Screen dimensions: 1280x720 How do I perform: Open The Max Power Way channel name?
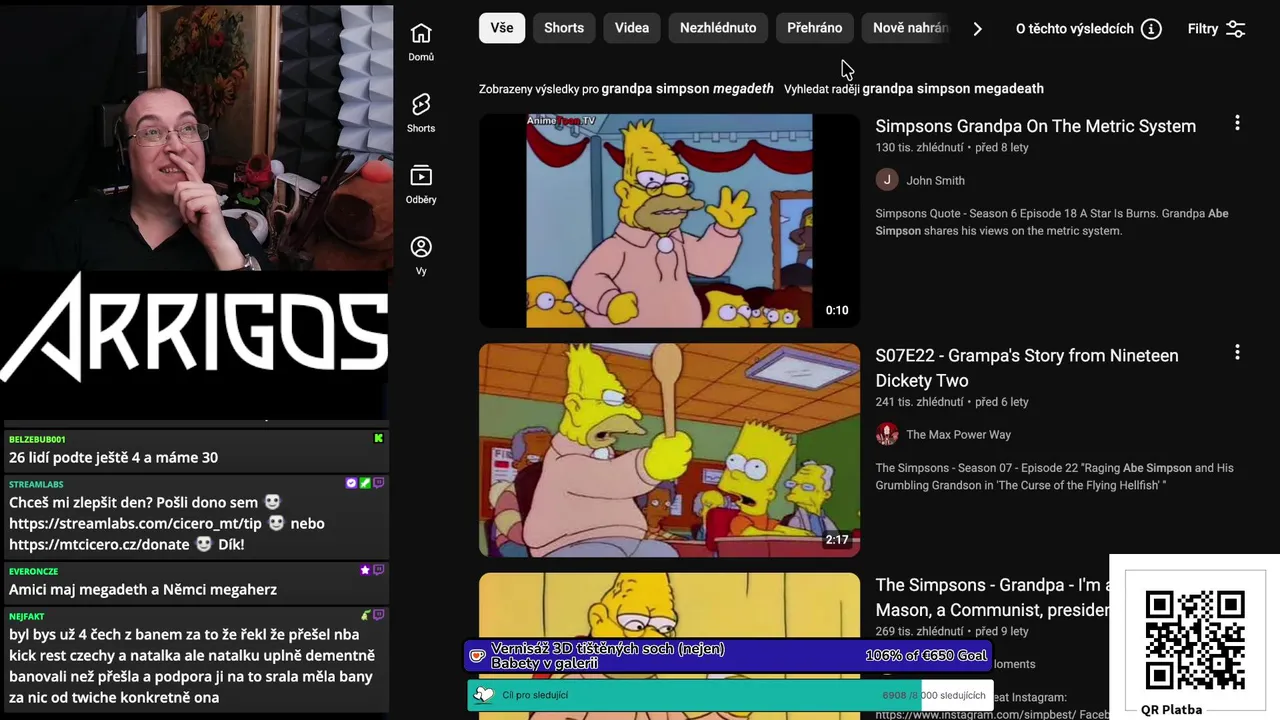point(958,435)
